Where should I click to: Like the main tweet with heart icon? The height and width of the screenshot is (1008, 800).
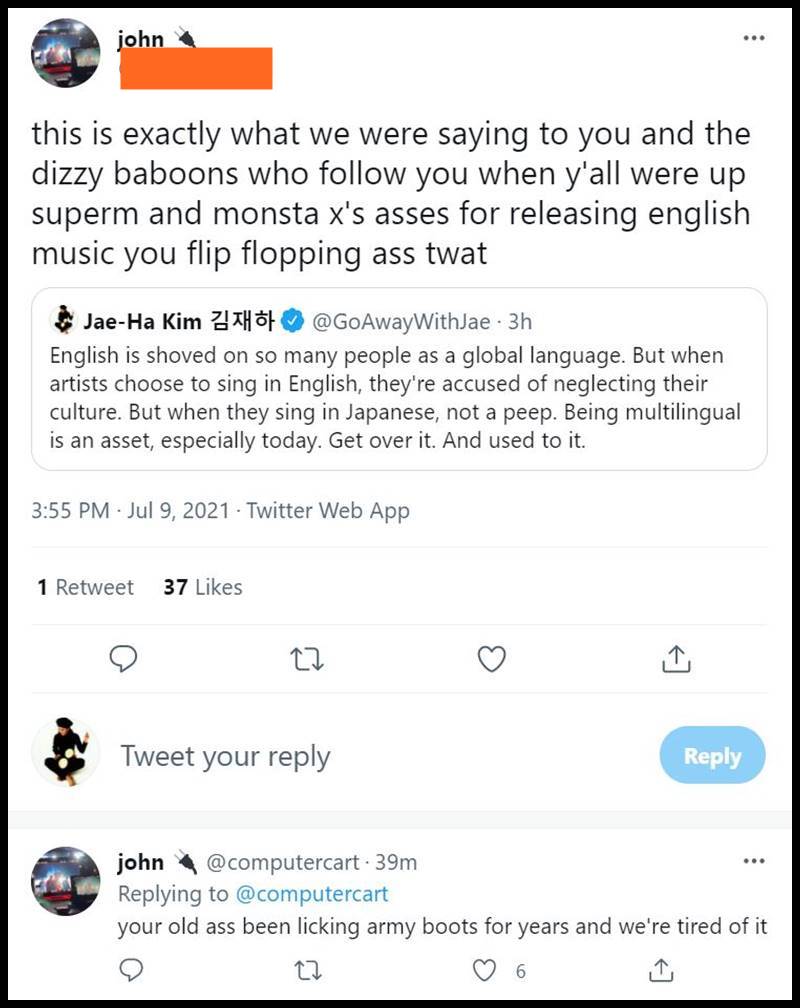point(491,659)
